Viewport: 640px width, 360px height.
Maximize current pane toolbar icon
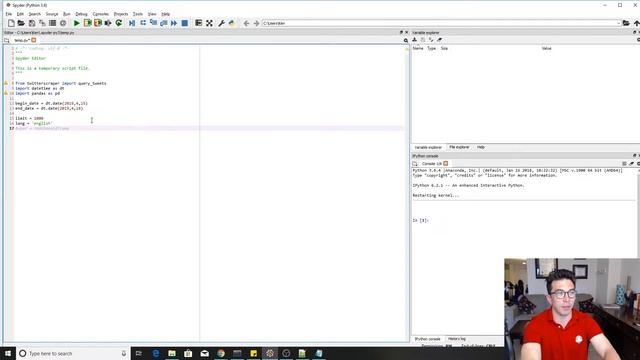(x=198, y=23)
